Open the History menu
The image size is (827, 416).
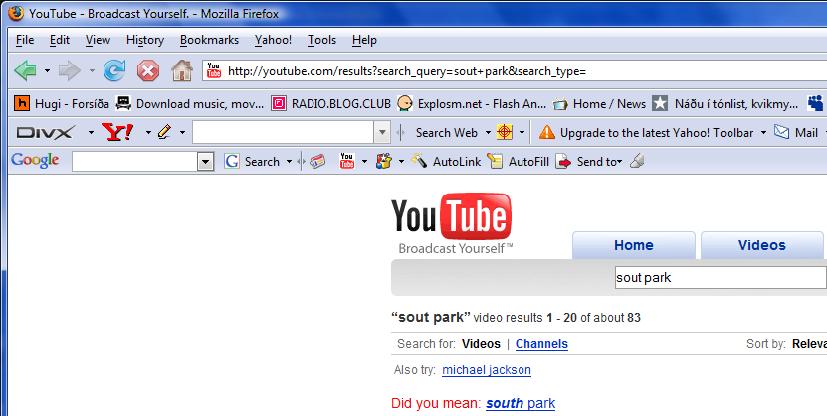(x=145, y=40)
